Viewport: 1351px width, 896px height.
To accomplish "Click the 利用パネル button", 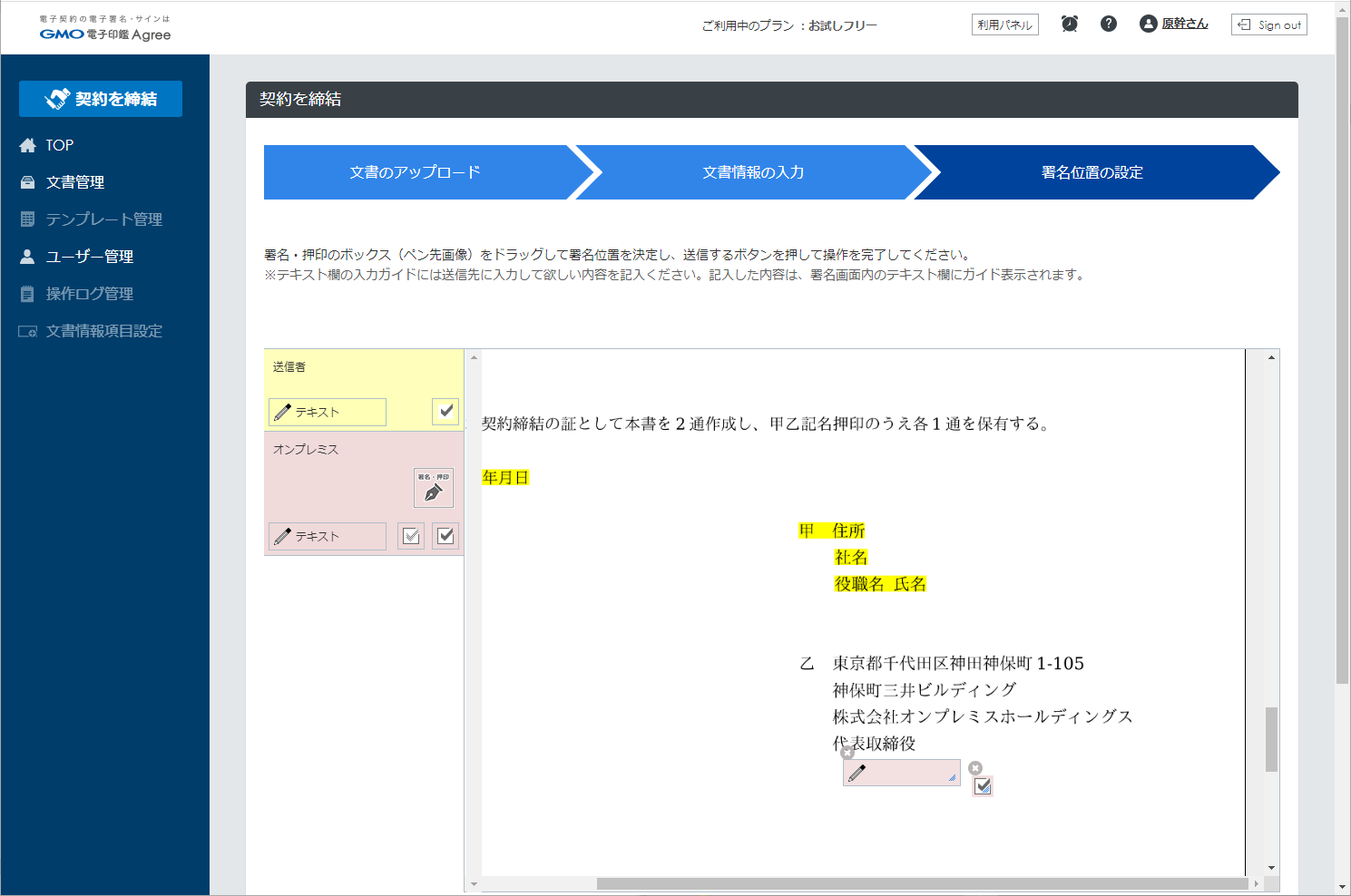I will (x=1004, y=24).
